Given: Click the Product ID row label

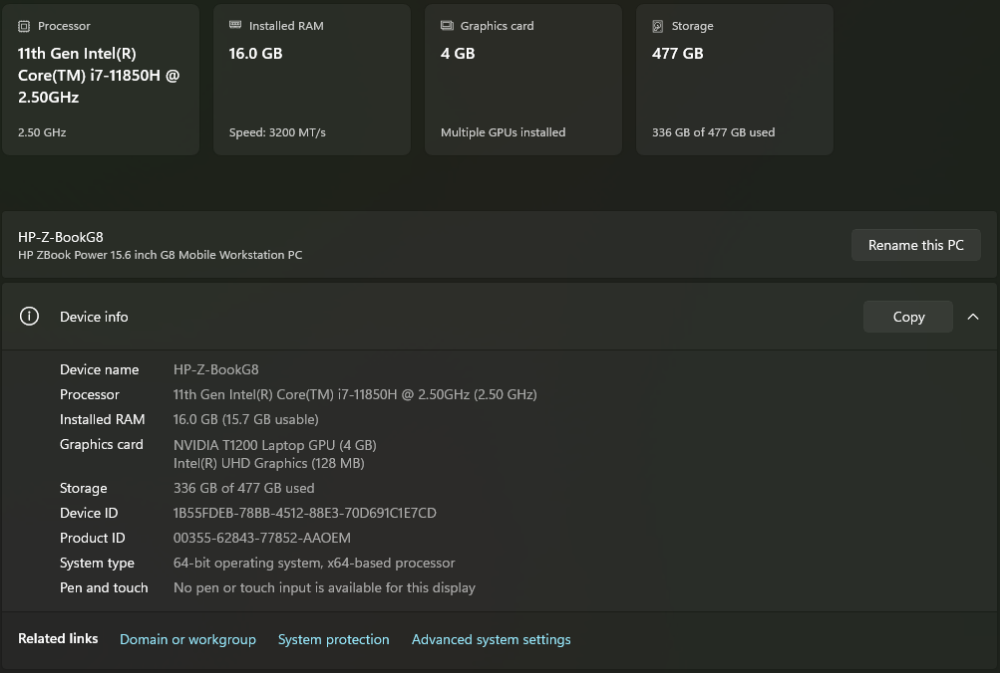Looking at the screenshot, I should 92,538.
